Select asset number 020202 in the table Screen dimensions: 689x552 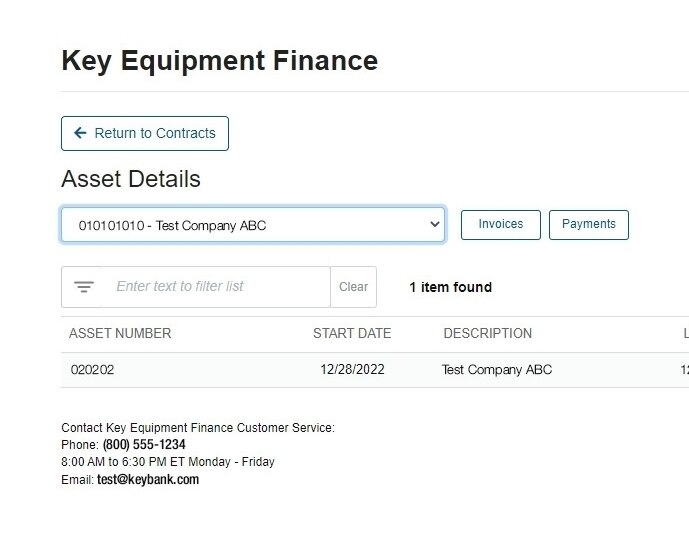tap(92, 370)
